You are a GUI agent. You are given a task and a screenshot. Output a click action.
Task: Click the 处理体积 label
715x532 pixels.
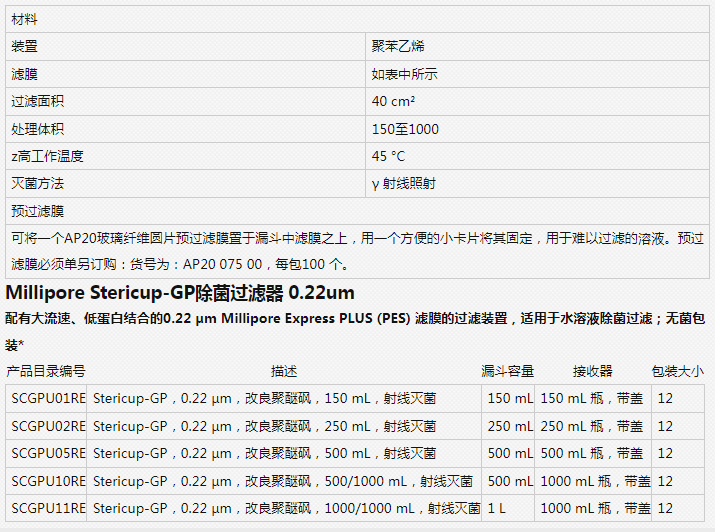37,129
